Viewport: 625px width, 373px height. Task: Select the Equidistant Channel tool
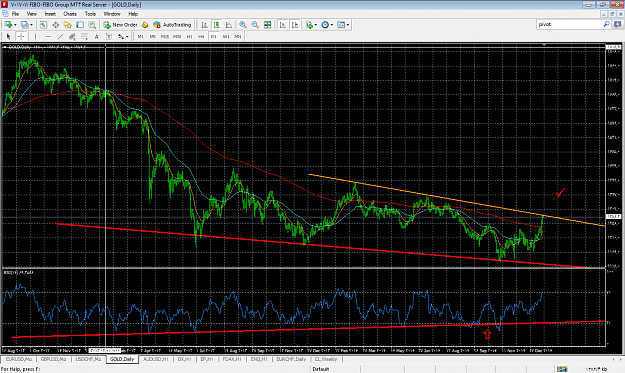click(72, 36)
